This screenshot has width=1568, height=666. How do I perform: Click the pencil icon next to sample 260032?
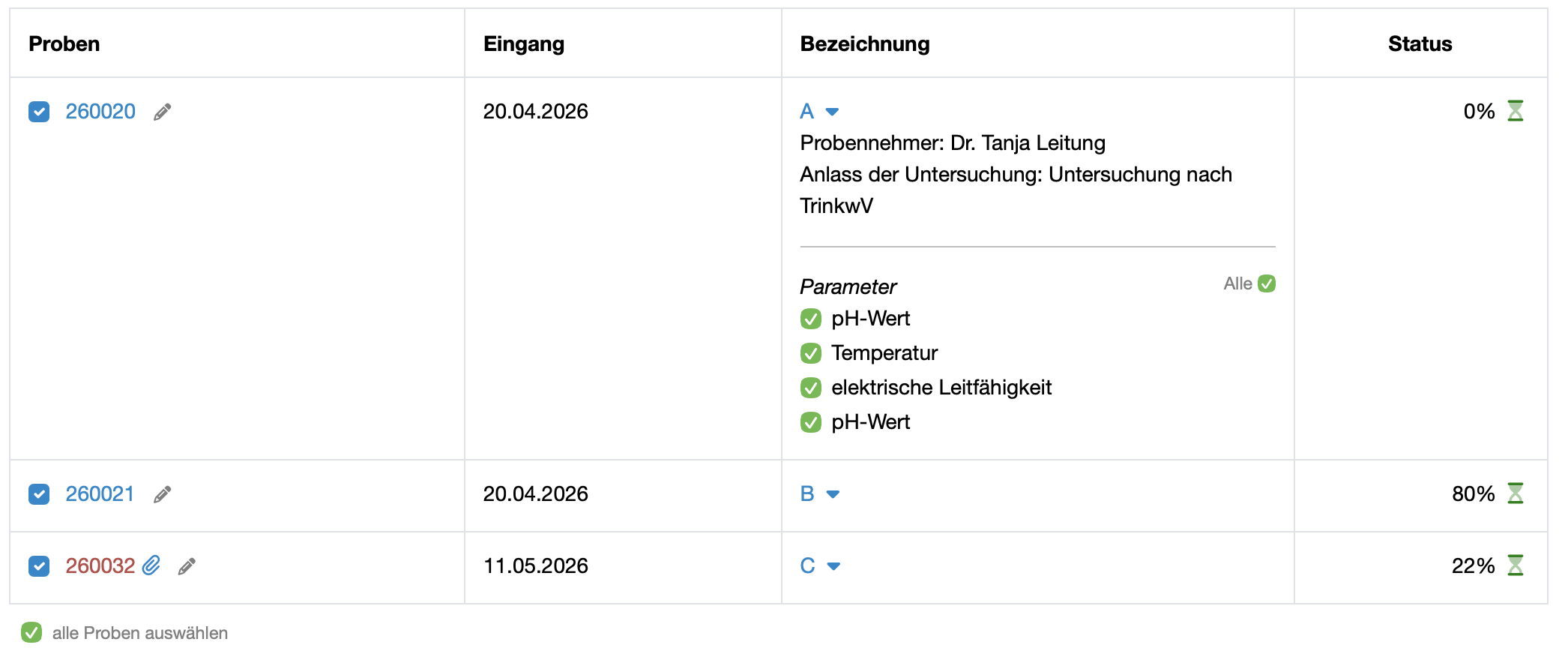tap(187, 566)
